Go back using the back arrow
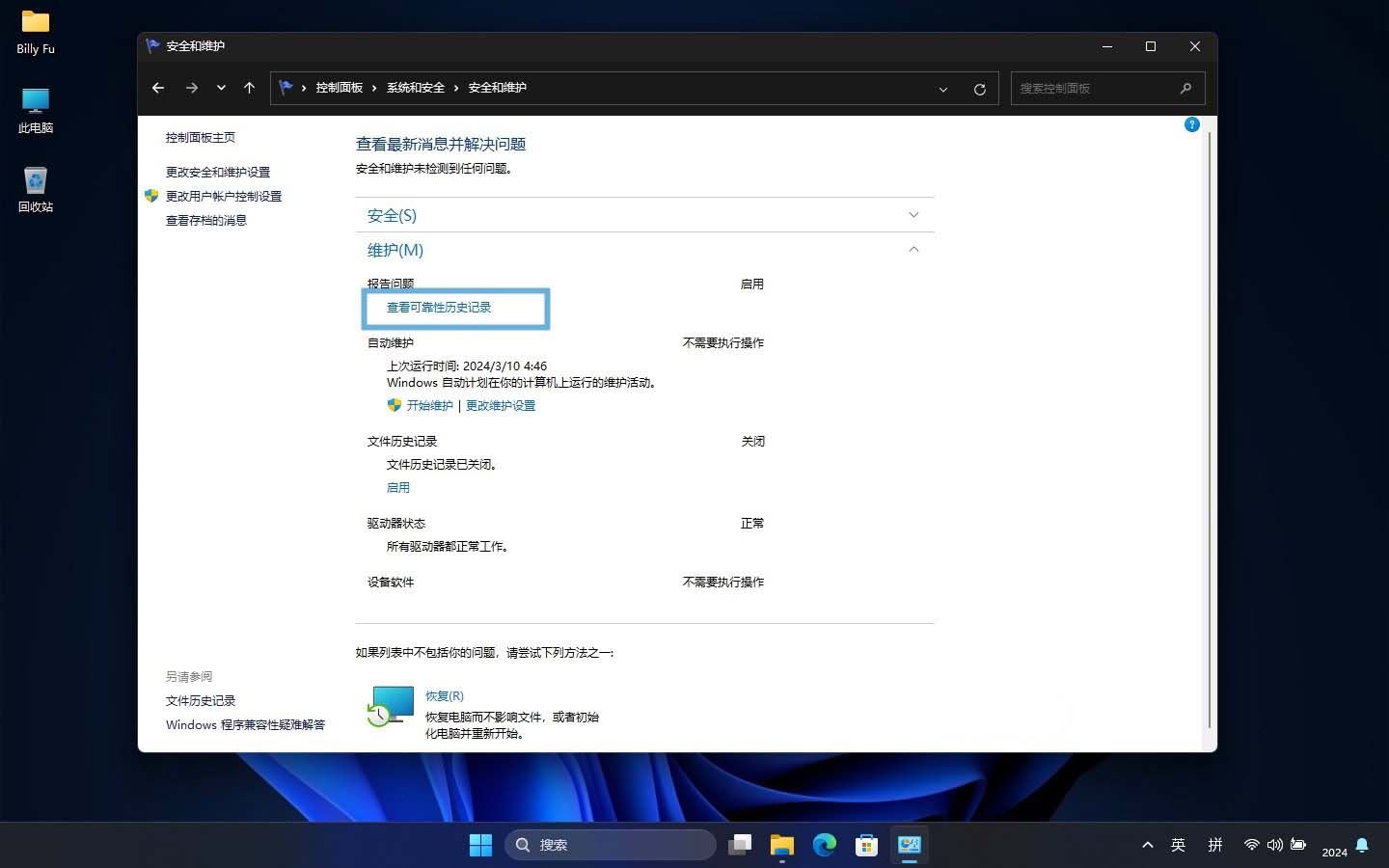Screen dimensions: 1389x868 [x=157, y=88]
